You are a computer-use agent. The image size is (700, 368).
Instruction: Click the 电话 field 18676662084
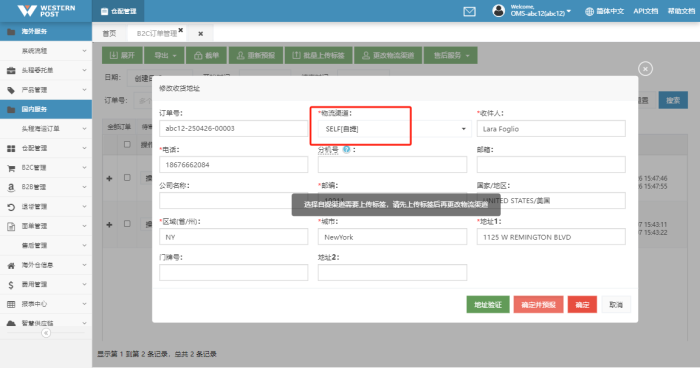(233, 165)
